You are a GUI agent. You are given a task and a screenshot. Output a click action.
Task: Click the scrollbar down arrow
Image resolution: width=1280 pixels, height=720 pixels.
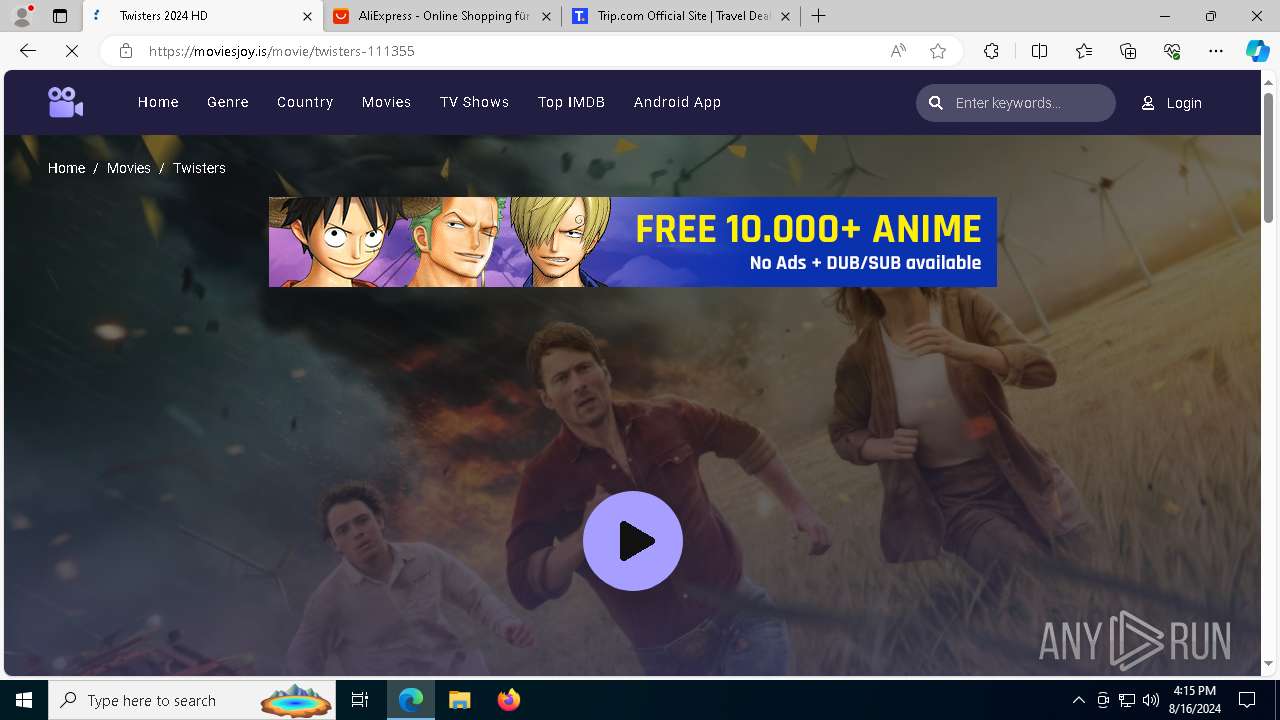1269,663
